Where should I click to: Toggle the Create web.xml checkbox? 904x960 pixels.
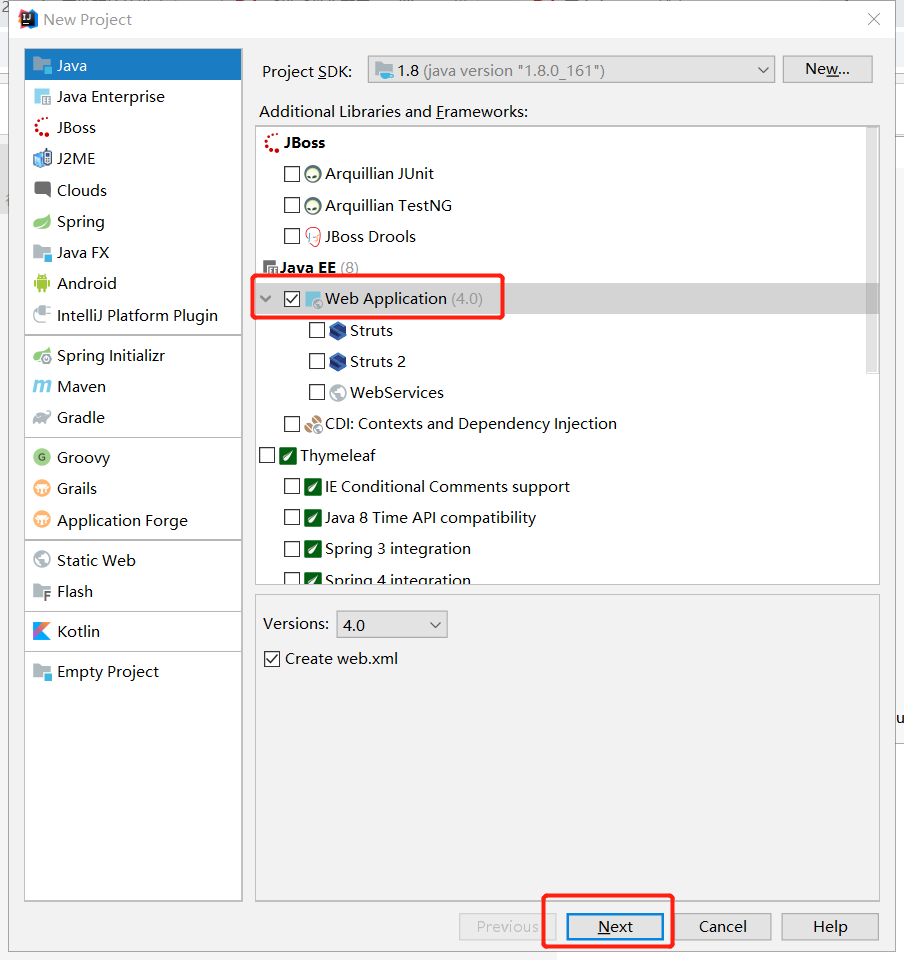[272, 659]
